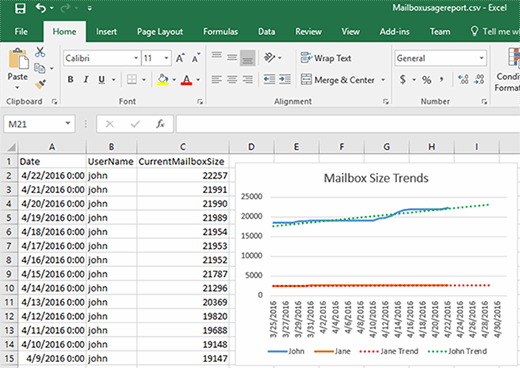Apply cell borders with Borders icon
Viewport: 520px width, 368px height.
[132, 79]
